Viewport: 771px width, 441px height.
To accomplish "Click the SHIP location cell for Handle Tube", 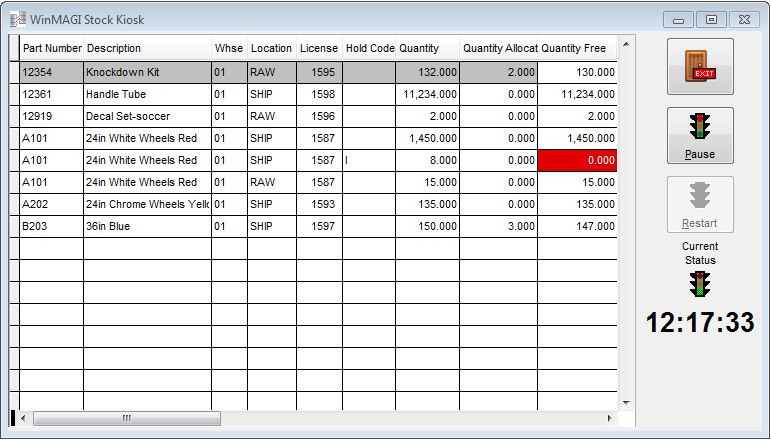I will pyautogui.click(x=271, y=94).
